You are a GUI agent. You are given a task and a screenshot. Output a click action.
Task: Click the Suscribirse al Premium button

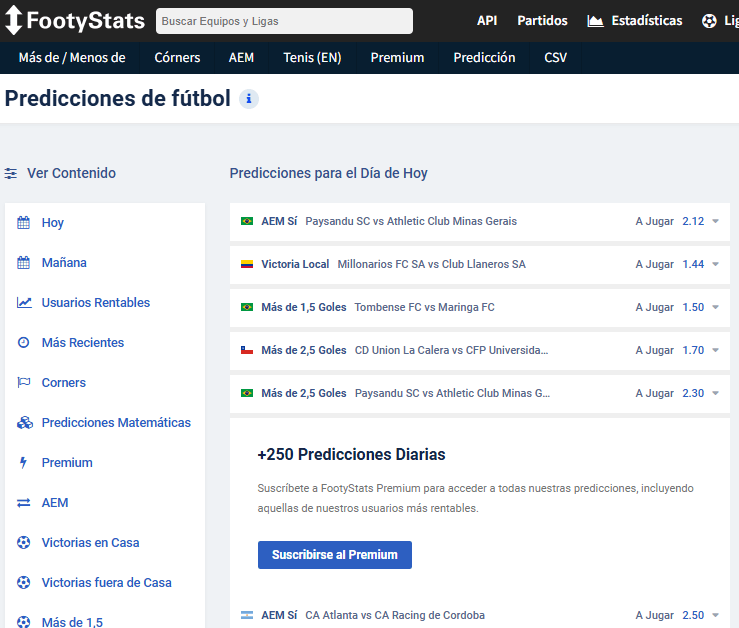(335, 555)
